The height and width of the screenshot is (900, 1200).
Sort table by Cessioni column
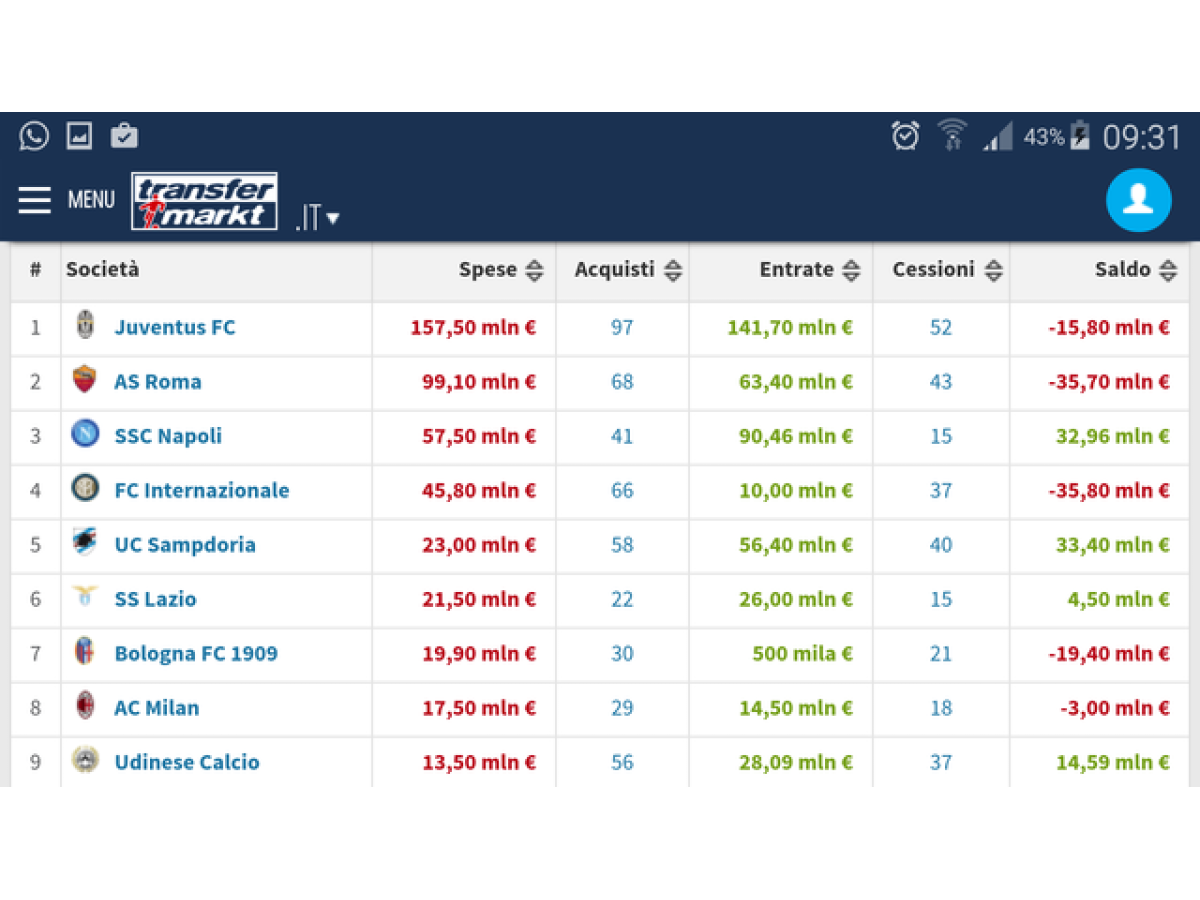point(993,270)
